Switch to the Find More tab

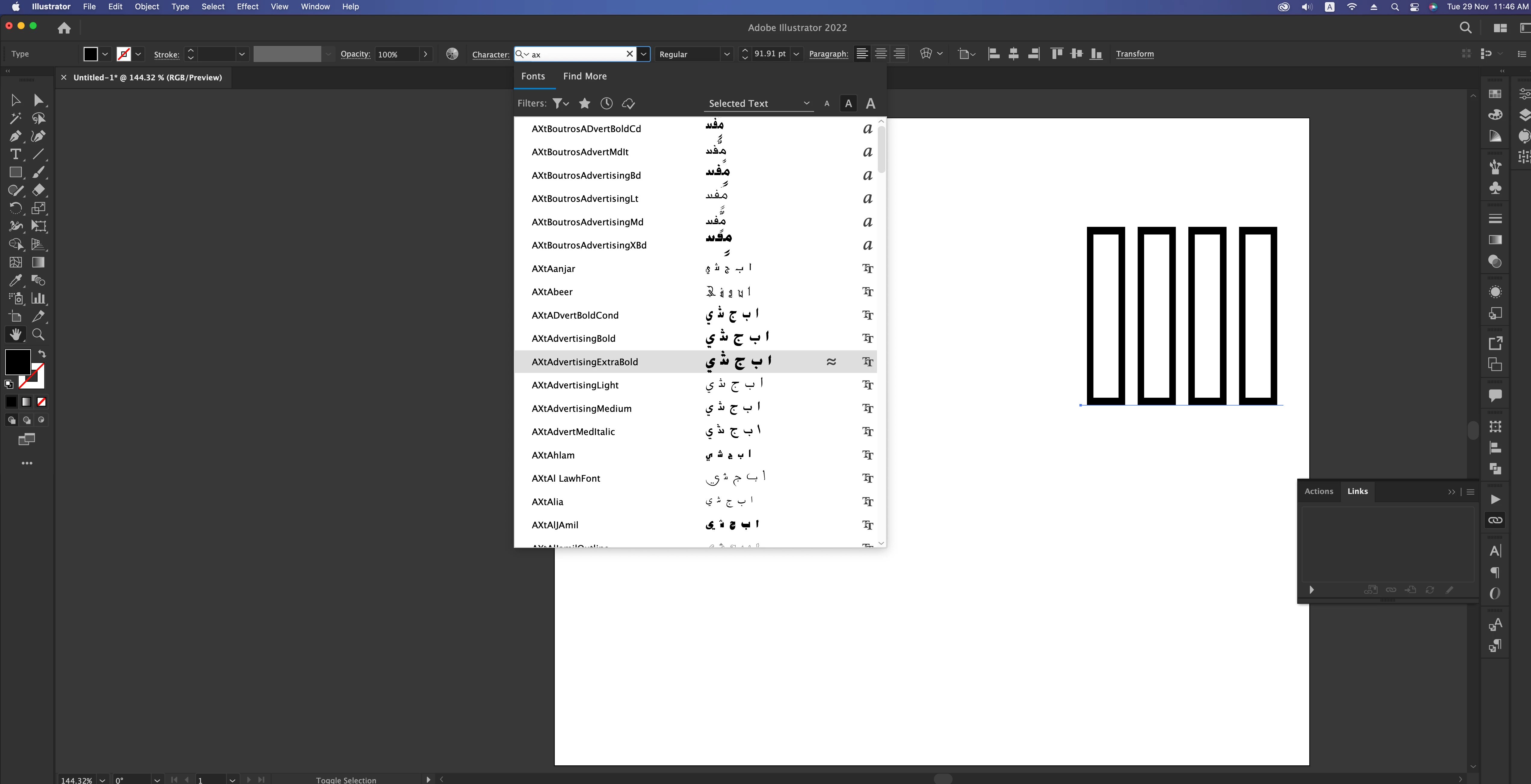tap(584, 76)
